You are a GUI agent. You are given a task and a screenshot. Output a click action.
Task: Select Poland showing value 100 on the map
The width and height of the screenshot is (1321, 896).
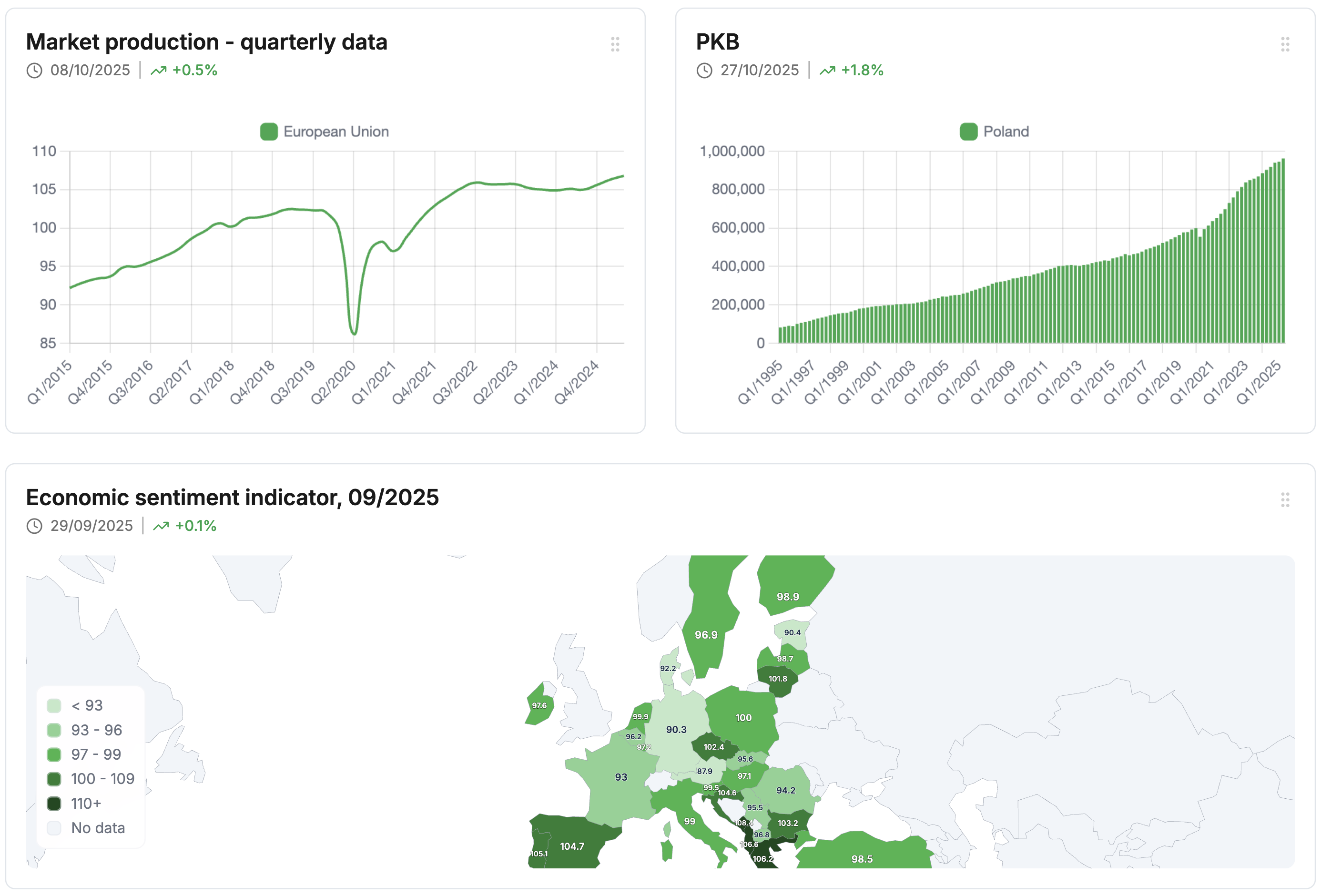tap(743, 717)
